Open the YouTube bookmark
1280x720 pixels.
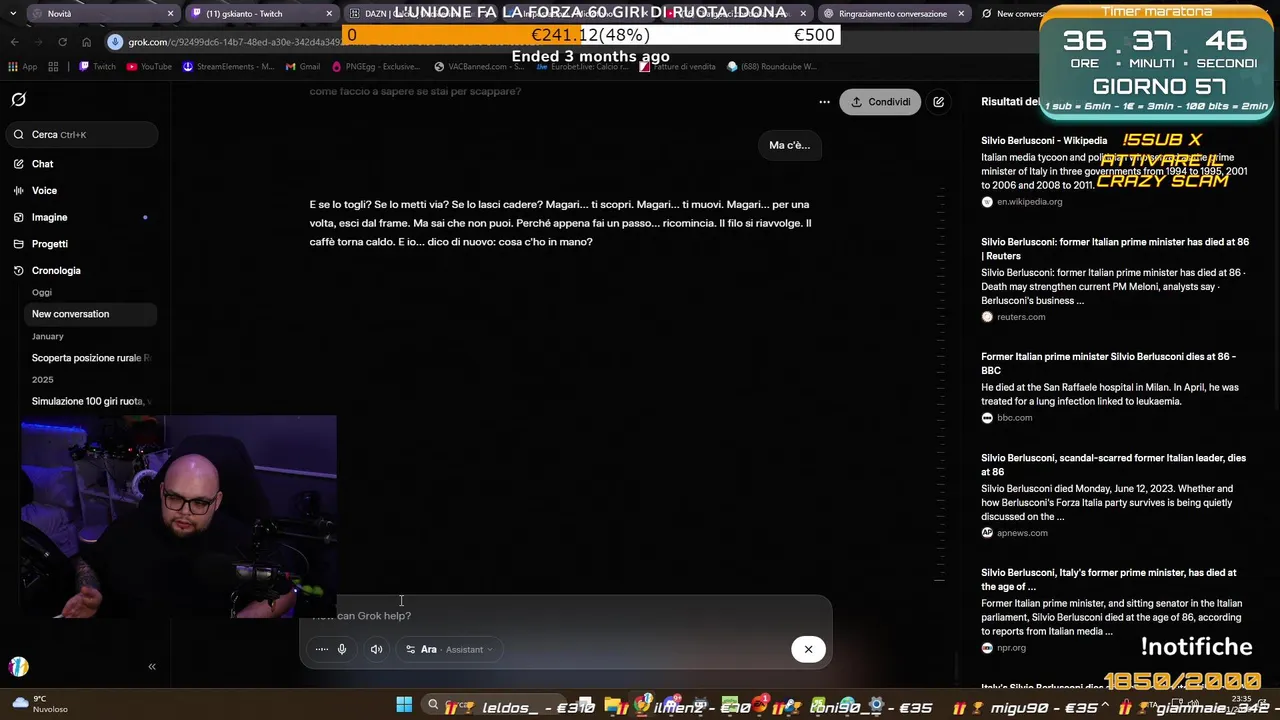point(149,67)
